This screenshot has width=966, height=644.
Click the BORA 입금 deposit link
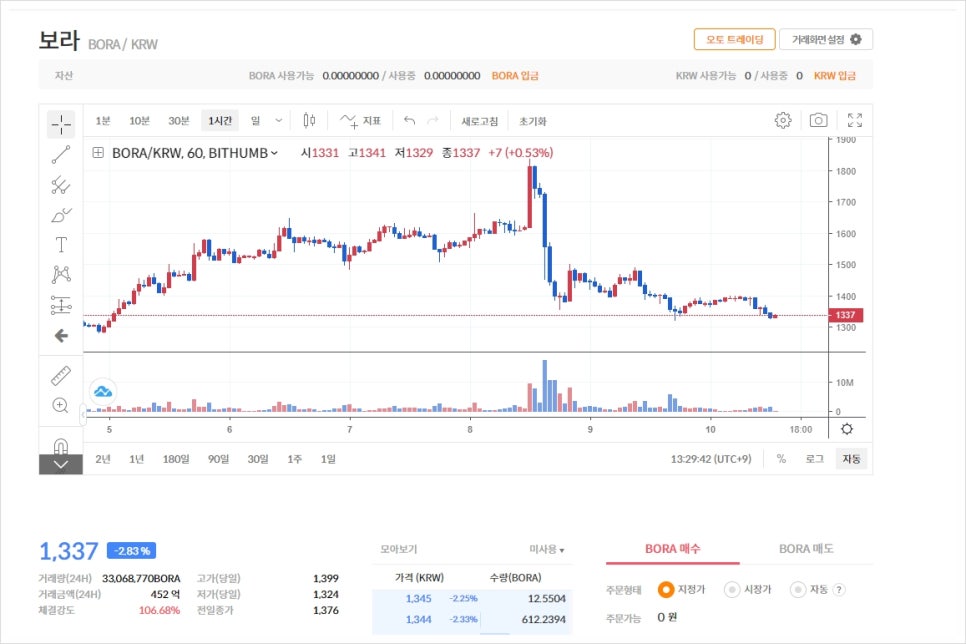pos(515,76)
